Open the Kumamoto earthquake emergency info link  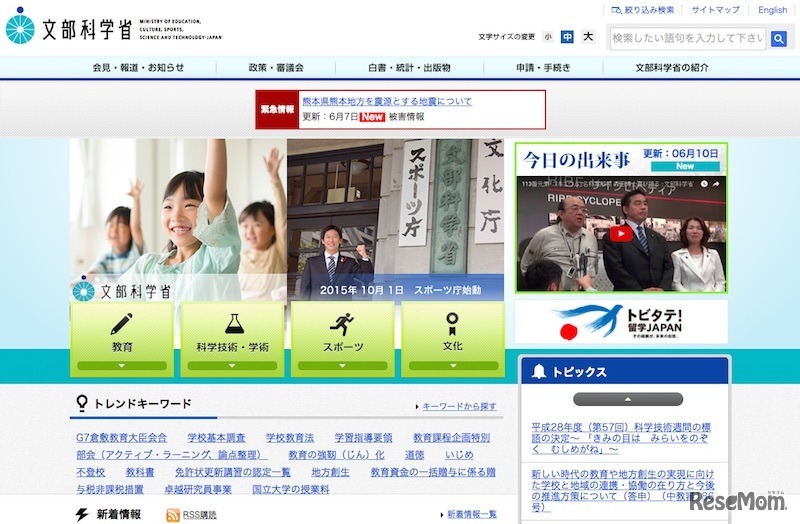[x=387, y=101]
